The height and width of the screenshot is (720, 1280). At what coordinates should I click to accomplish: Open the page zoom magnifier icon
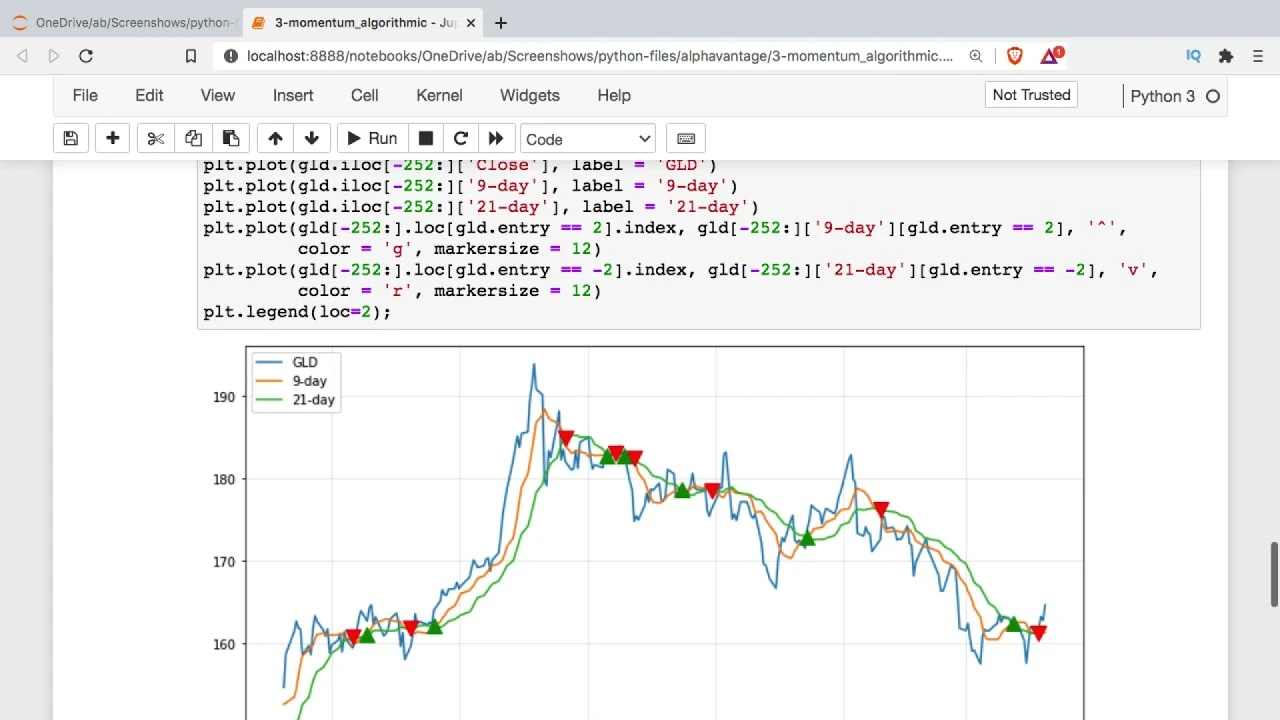click(x=976, y=56)
